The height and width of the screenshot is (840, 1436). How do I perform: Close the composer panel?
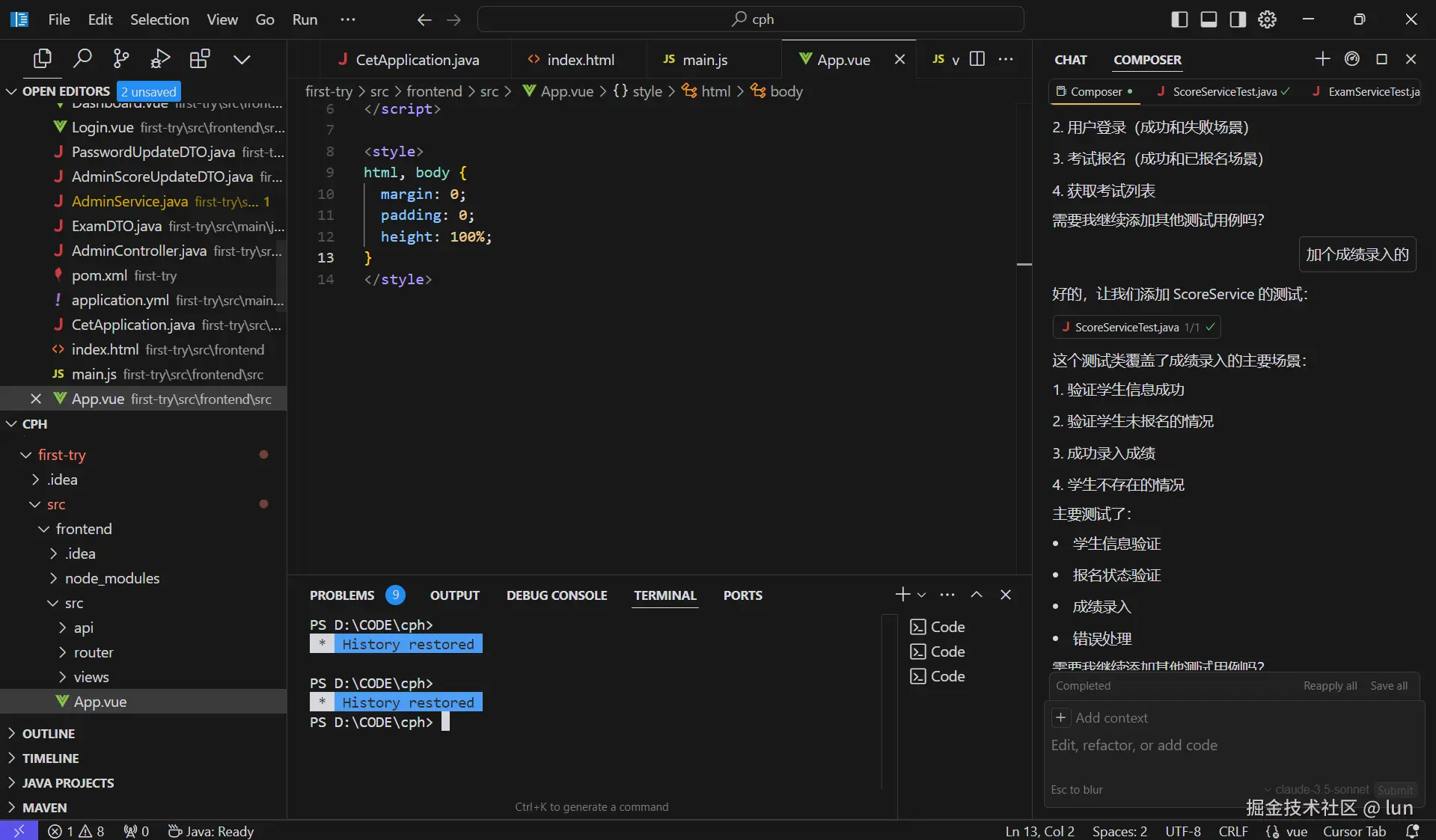(x=1411, y=59)
